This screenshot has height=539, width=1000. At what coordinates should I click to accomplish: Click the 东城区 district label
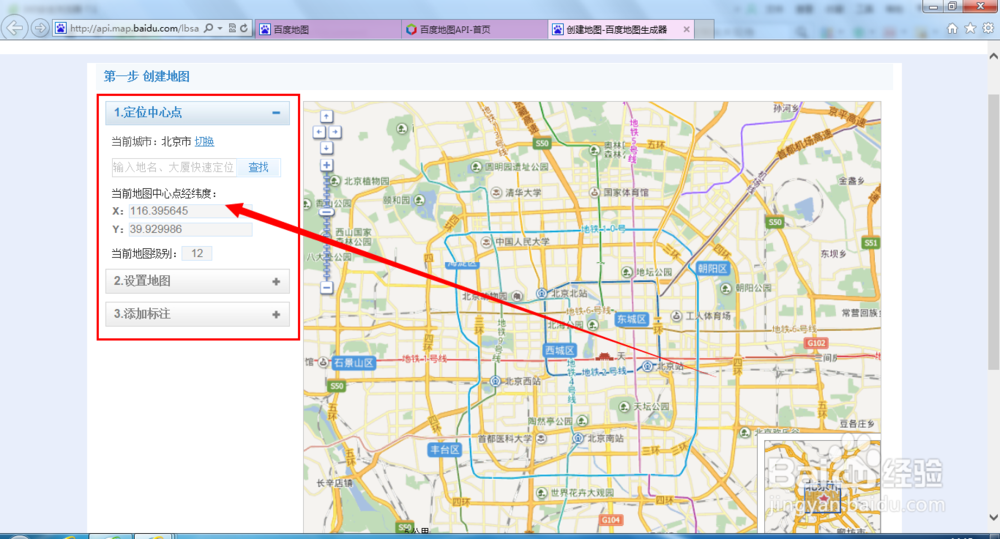[632, 320]
